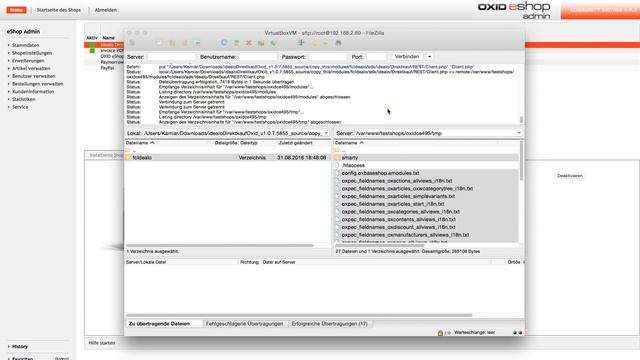
Task: Expand Service menu entry
Action: pos(20,107)
